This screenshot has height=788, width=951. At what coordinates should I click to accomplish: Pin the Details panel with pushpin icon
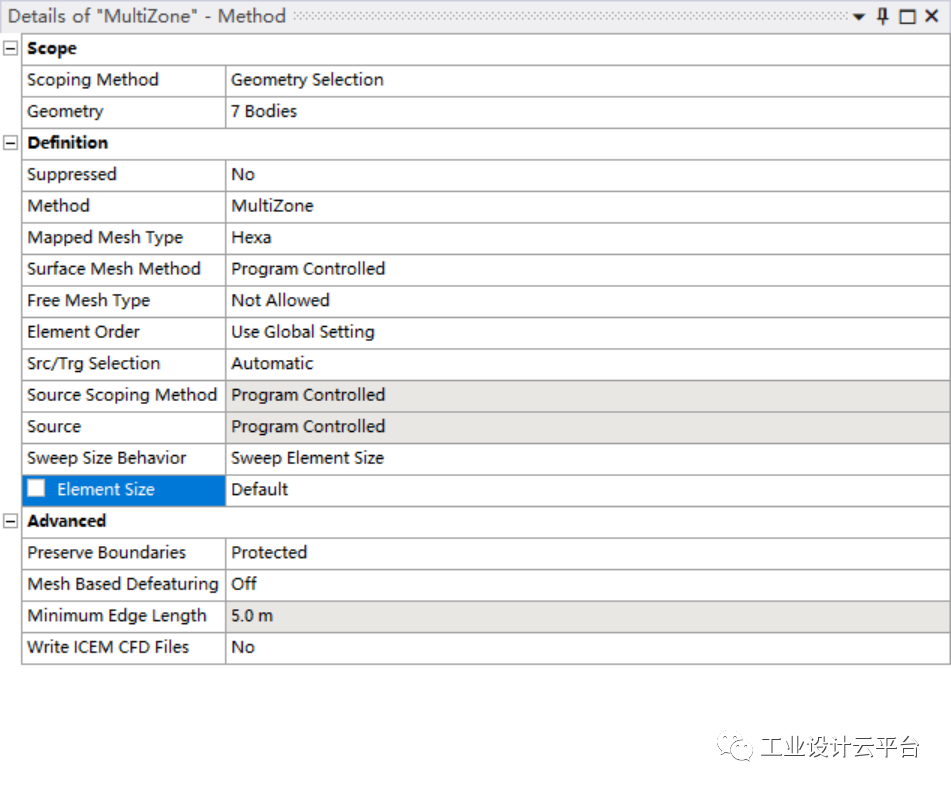coord(883,16)
